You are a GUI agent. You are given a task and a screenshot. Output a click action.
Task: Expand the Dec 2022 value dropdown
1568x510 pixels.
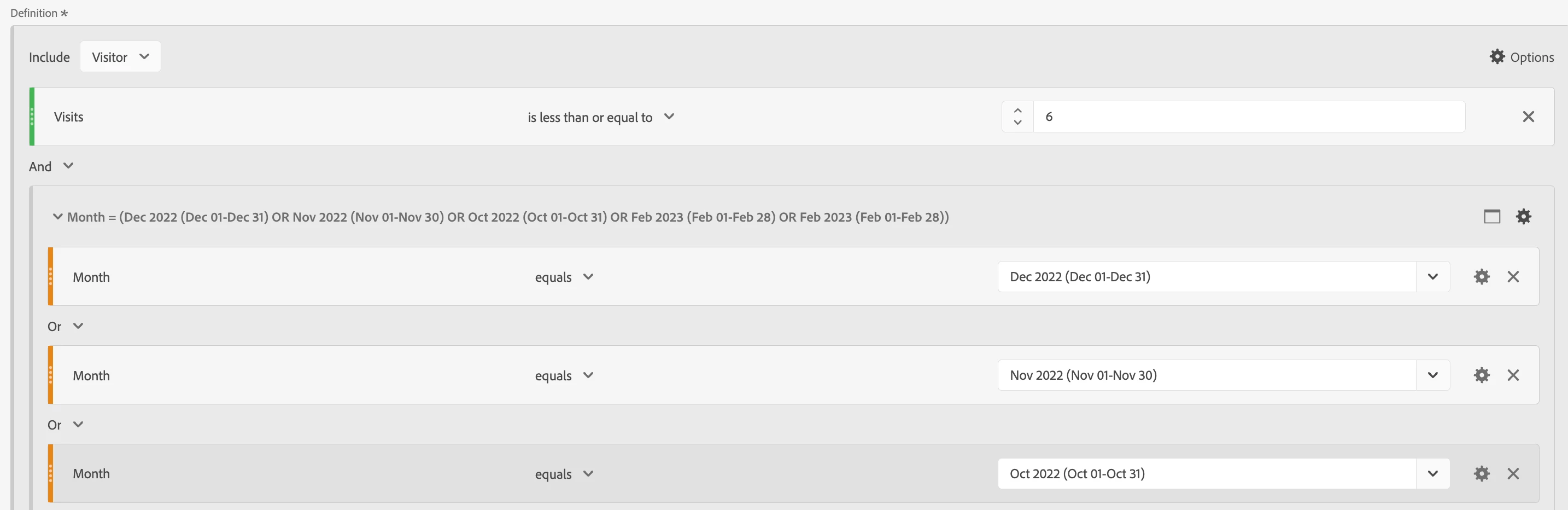1432,277
